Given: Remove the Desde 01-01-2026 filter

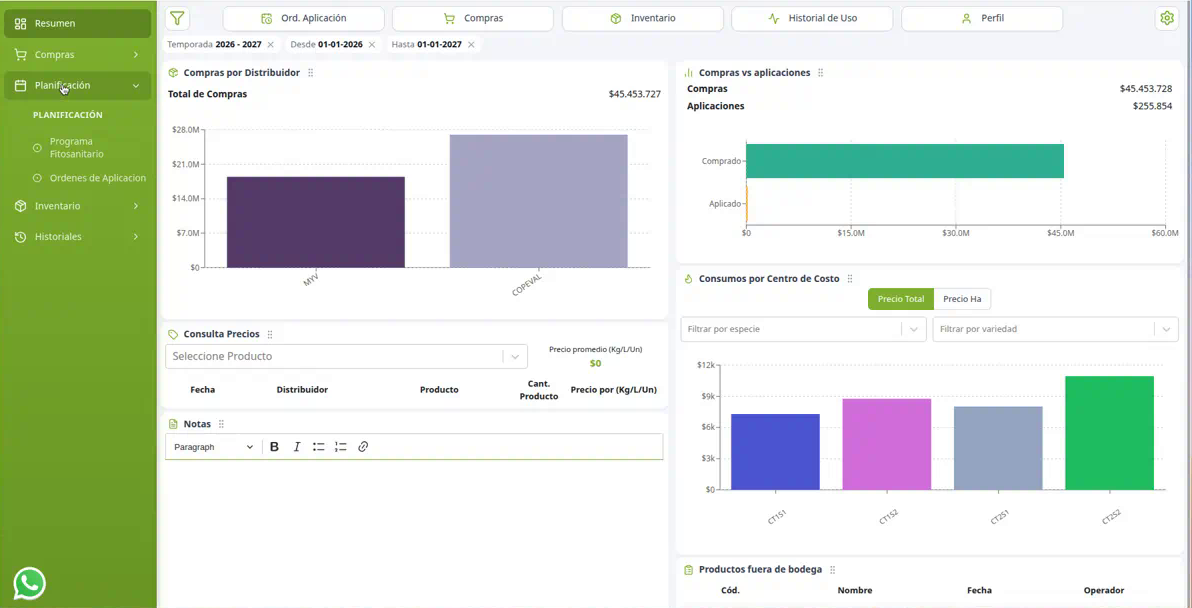Looking at the screenshot, I should click(x=372, y=45).
